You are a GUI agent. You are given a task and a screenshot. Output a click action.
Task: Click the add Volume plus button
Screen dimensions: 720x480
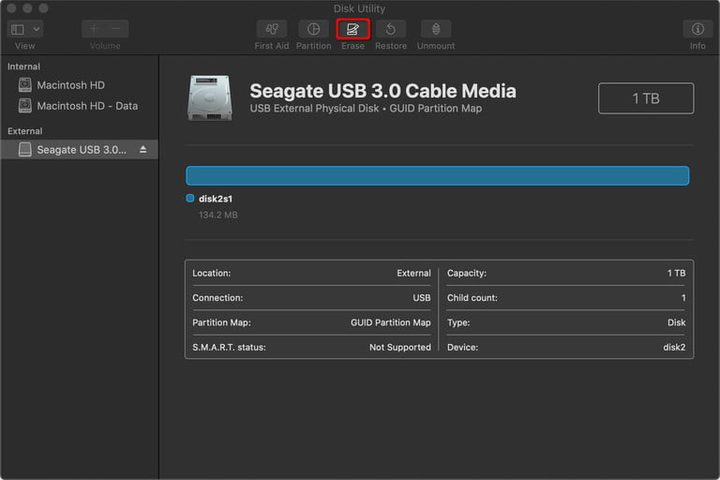(x=94, y=29)
